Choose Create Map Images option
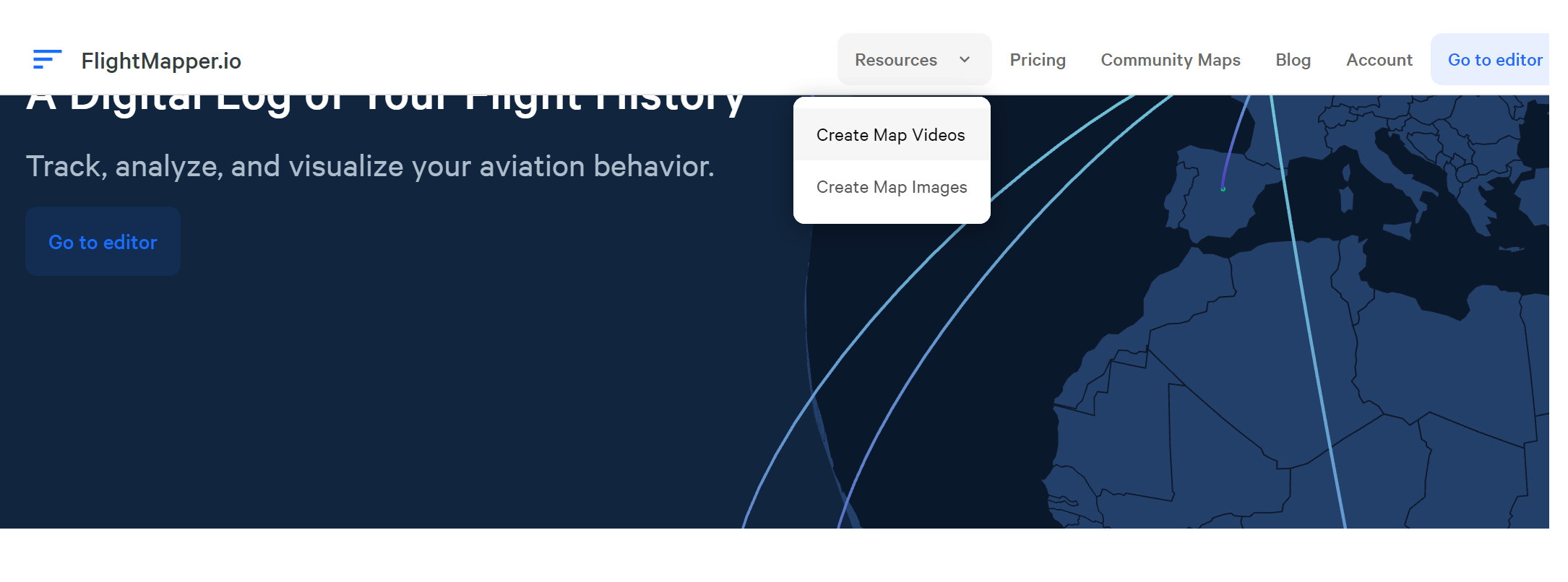1568x582 pixels. click(891, 187)
